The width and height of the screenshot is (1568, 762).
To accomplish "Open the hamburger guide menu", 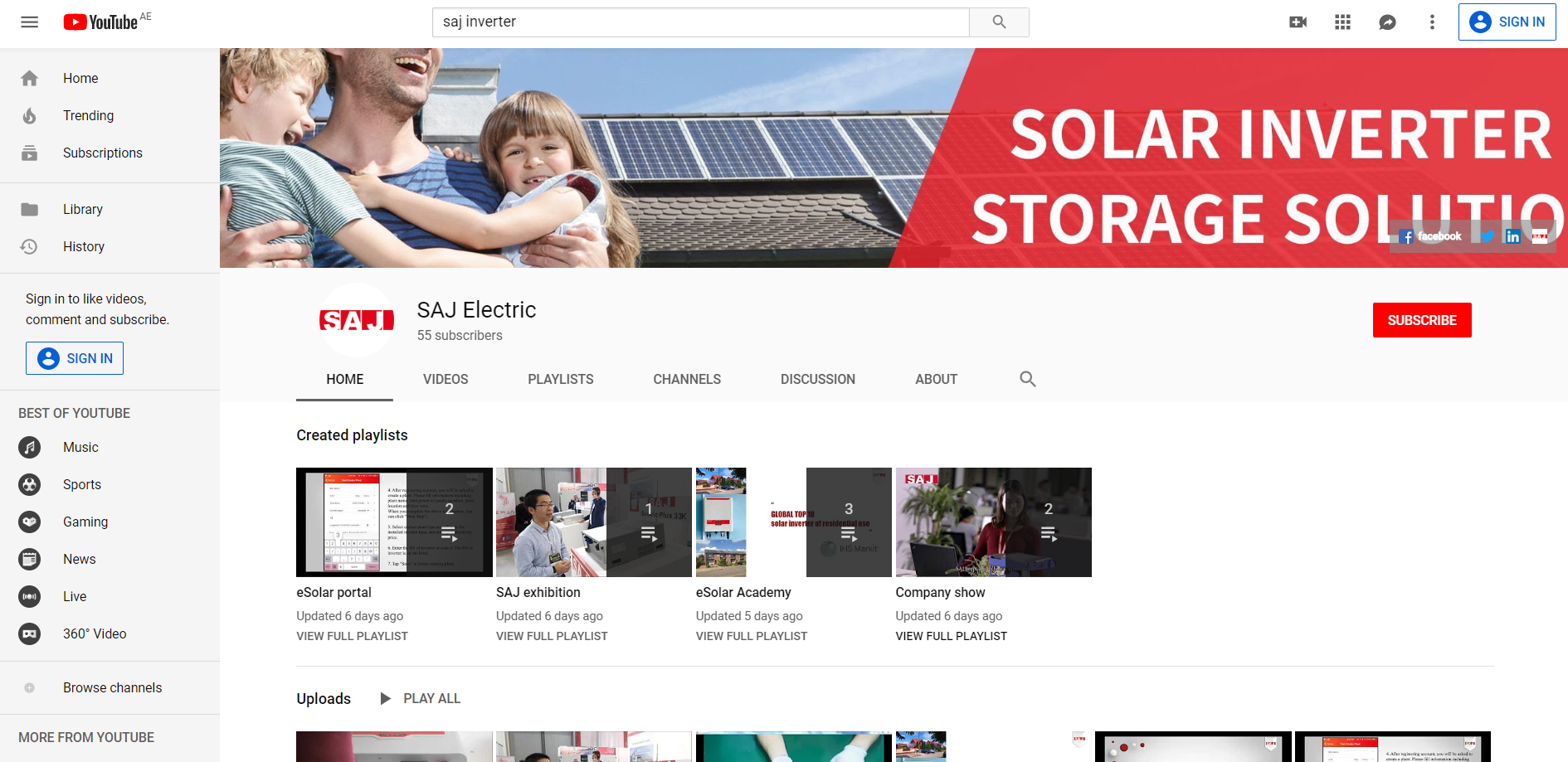I will pos(30,22).
